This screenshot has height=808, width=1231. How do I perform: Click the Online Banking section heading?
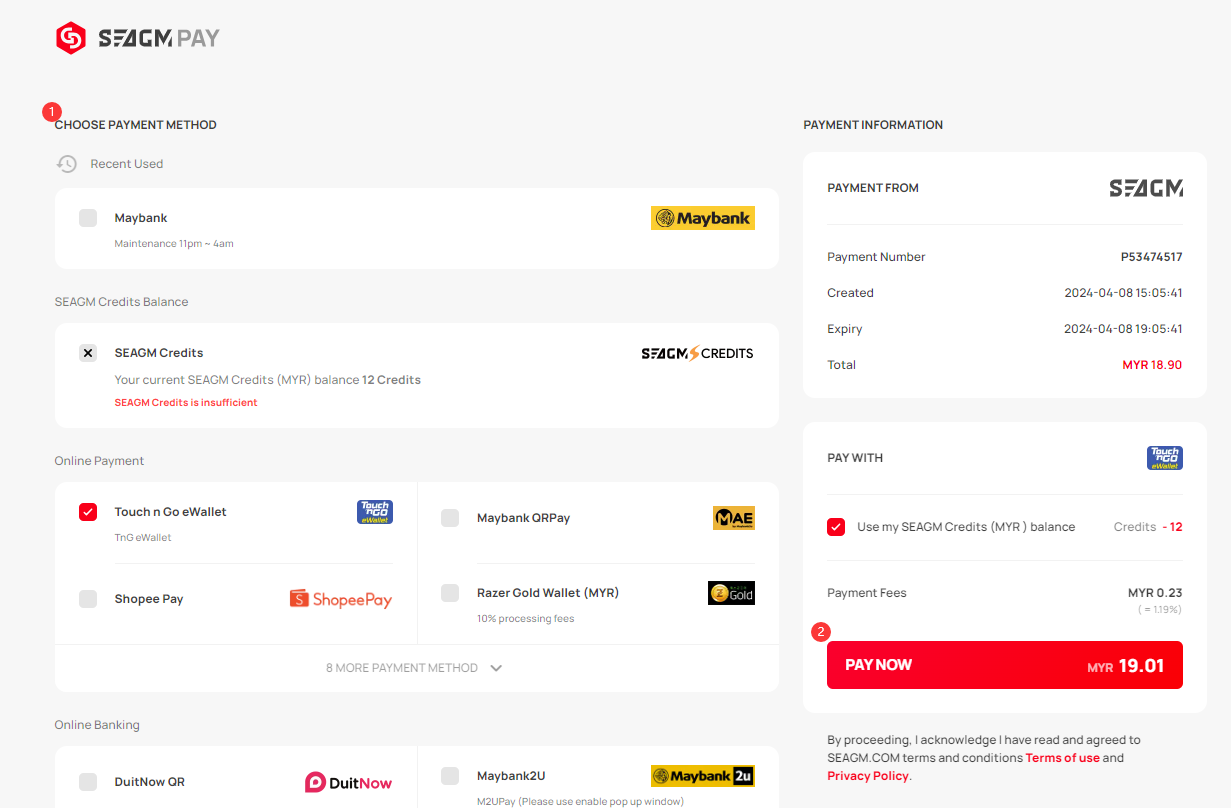coord(97,725)
